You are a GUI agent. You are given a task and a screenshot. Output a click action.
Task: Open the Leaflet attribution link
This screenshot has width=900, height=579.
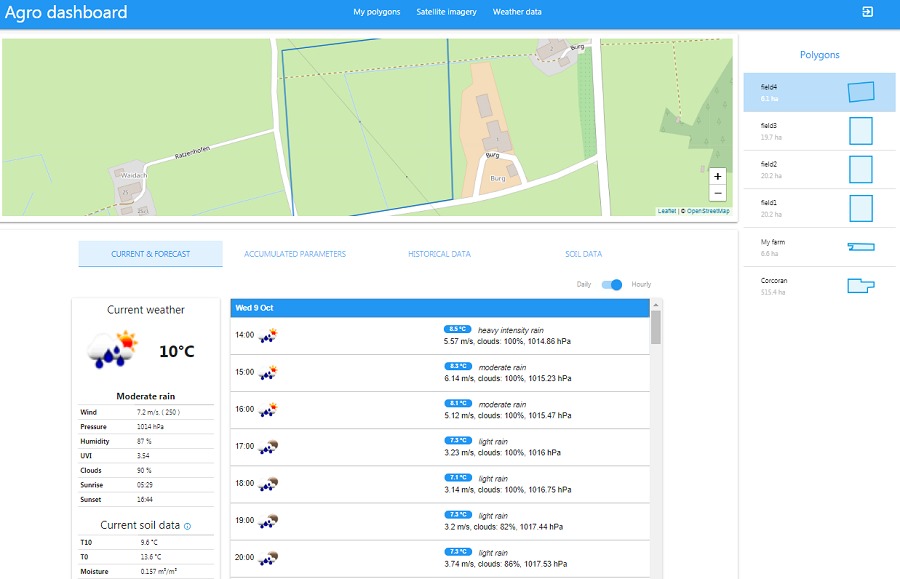(666, 211)
